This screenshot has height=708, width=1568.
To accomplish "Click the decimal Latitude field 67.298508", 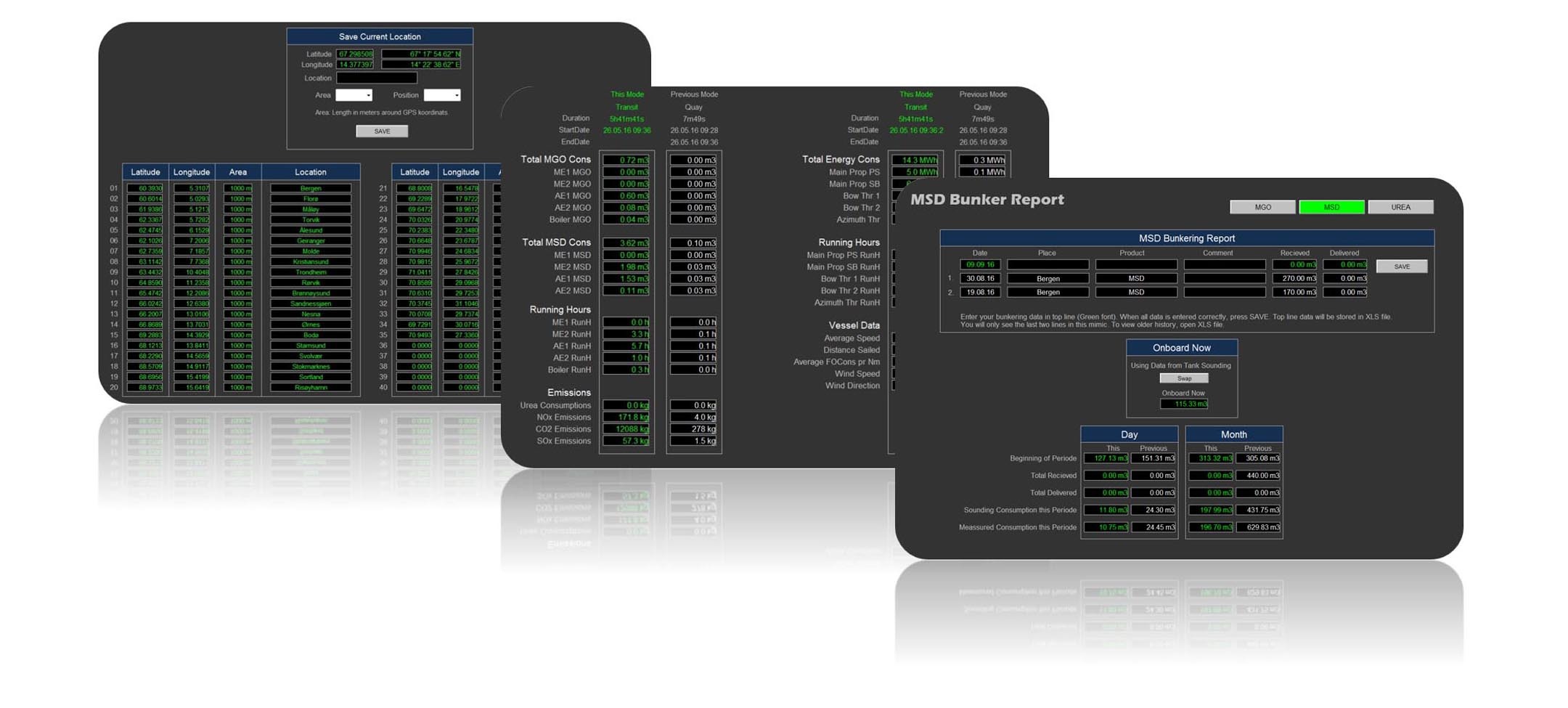I will click(355, 54).
